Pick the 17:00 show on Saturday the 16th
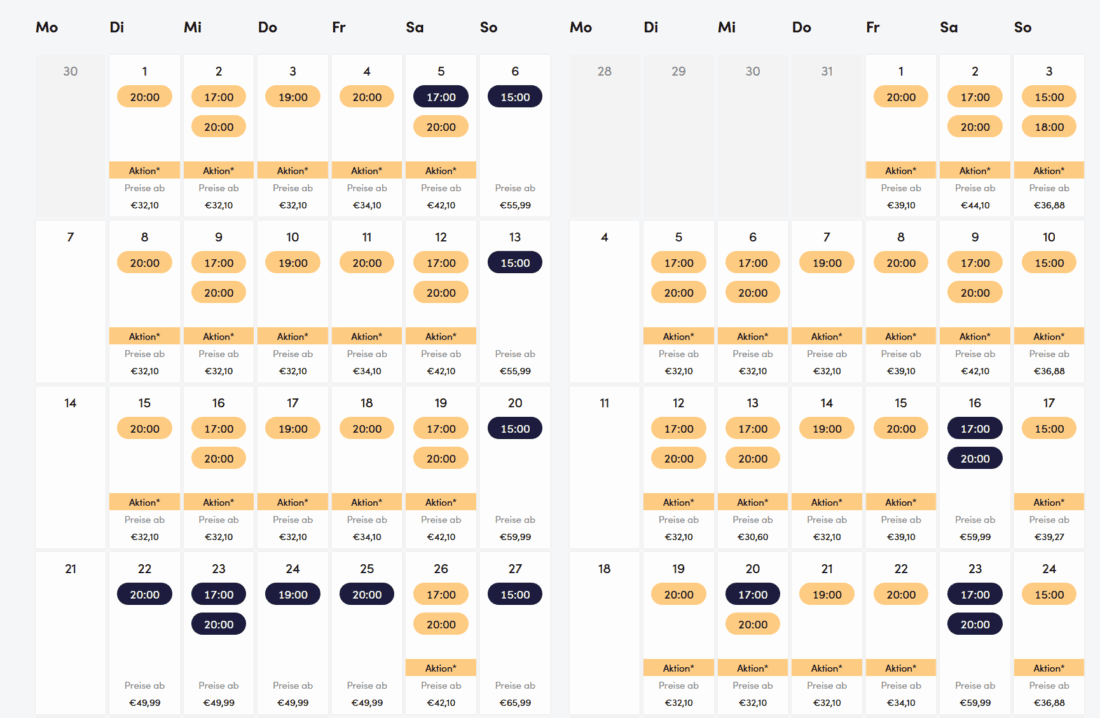The height and width of the screenshot is (718, 1100). [x=975, y=429]
